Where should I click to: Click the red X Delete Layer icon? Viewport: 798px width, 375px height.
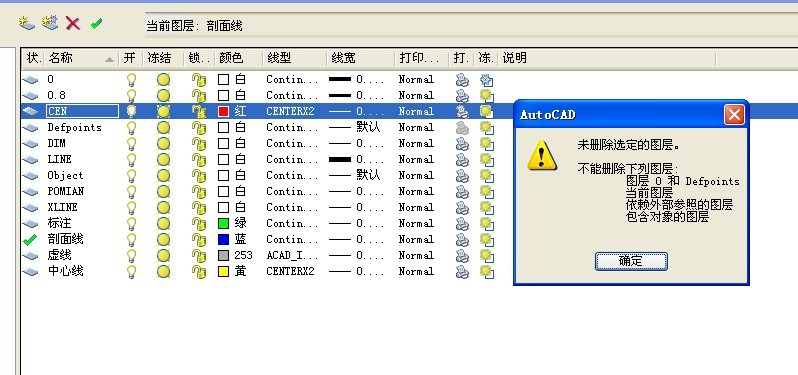(73, 23)
